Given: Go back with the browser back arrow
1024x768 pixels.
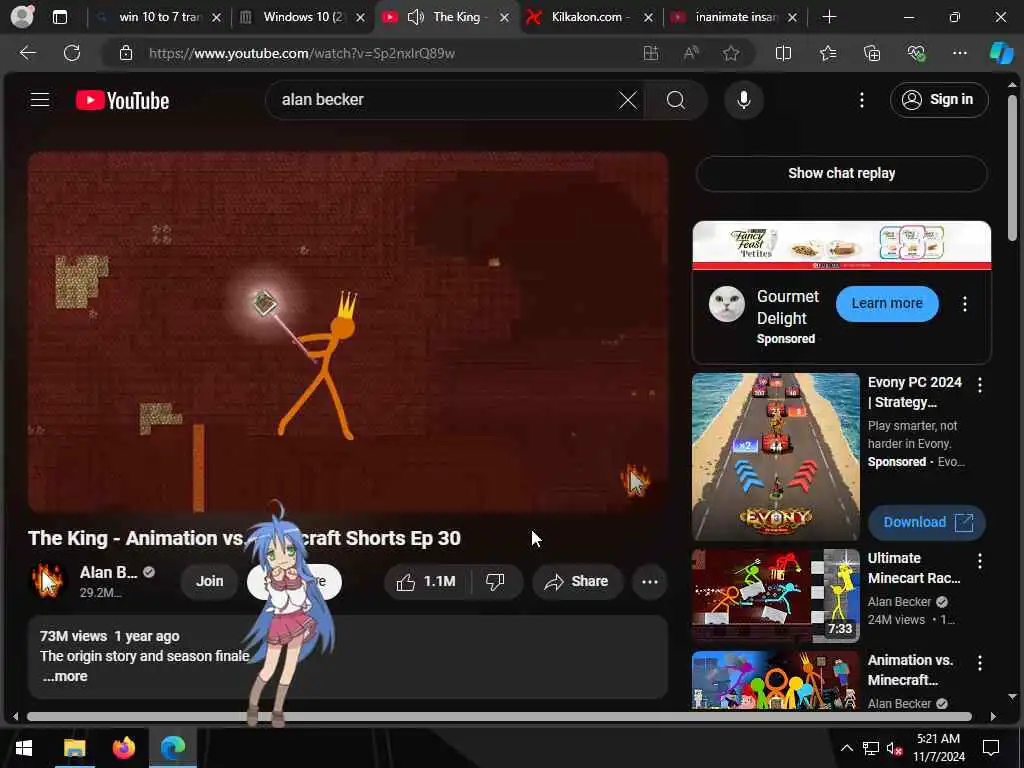Looking at the screenshot, I should click(28, 53).
